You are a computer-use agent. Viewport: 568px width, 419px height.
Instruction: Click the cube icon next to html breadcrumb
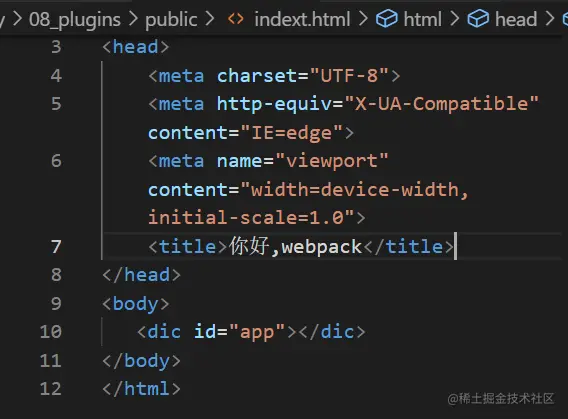[x=387, y=19]
